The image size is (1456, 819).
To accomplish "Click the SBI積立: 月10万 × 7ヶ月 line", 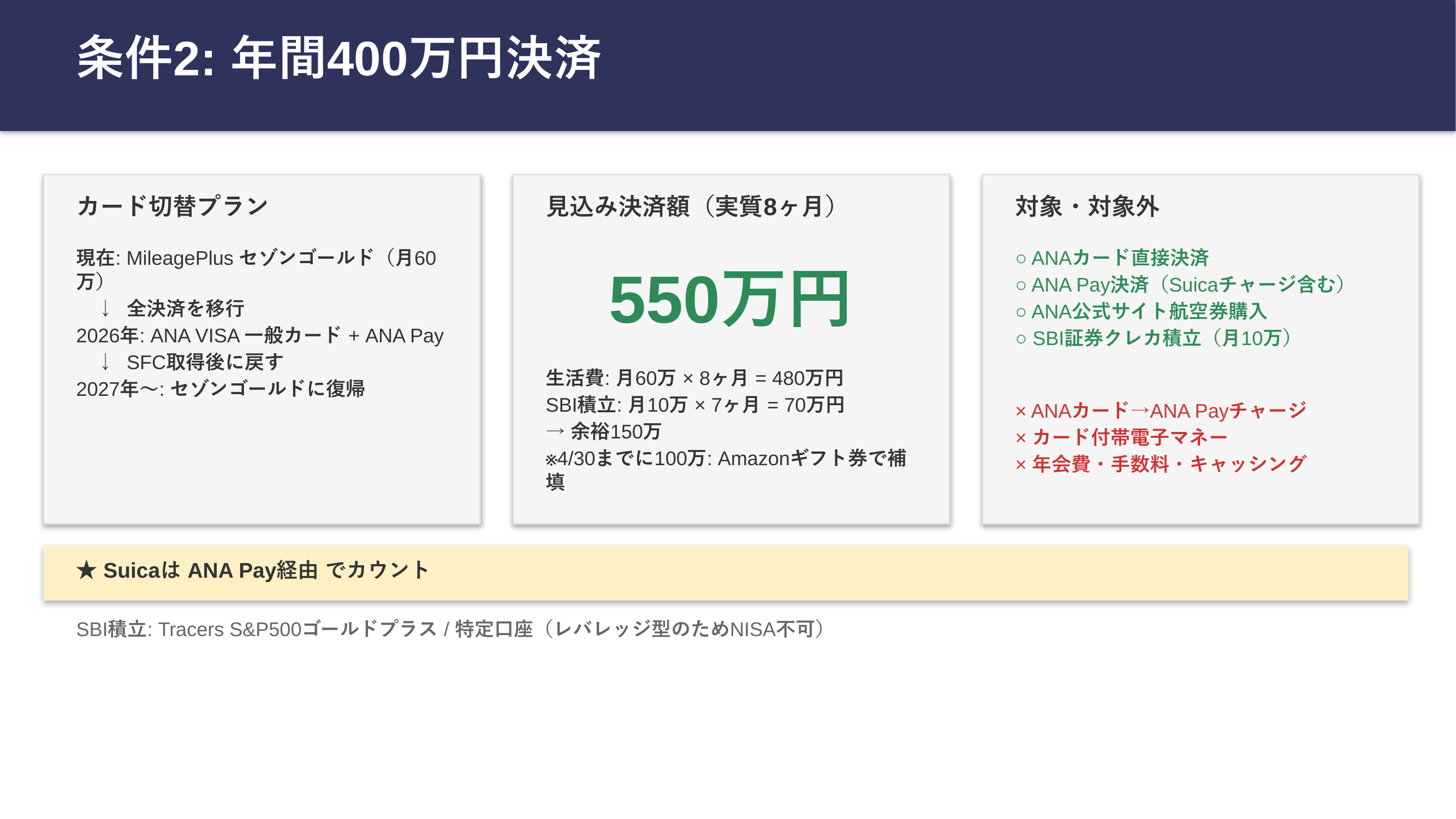I will click(694, 405).
